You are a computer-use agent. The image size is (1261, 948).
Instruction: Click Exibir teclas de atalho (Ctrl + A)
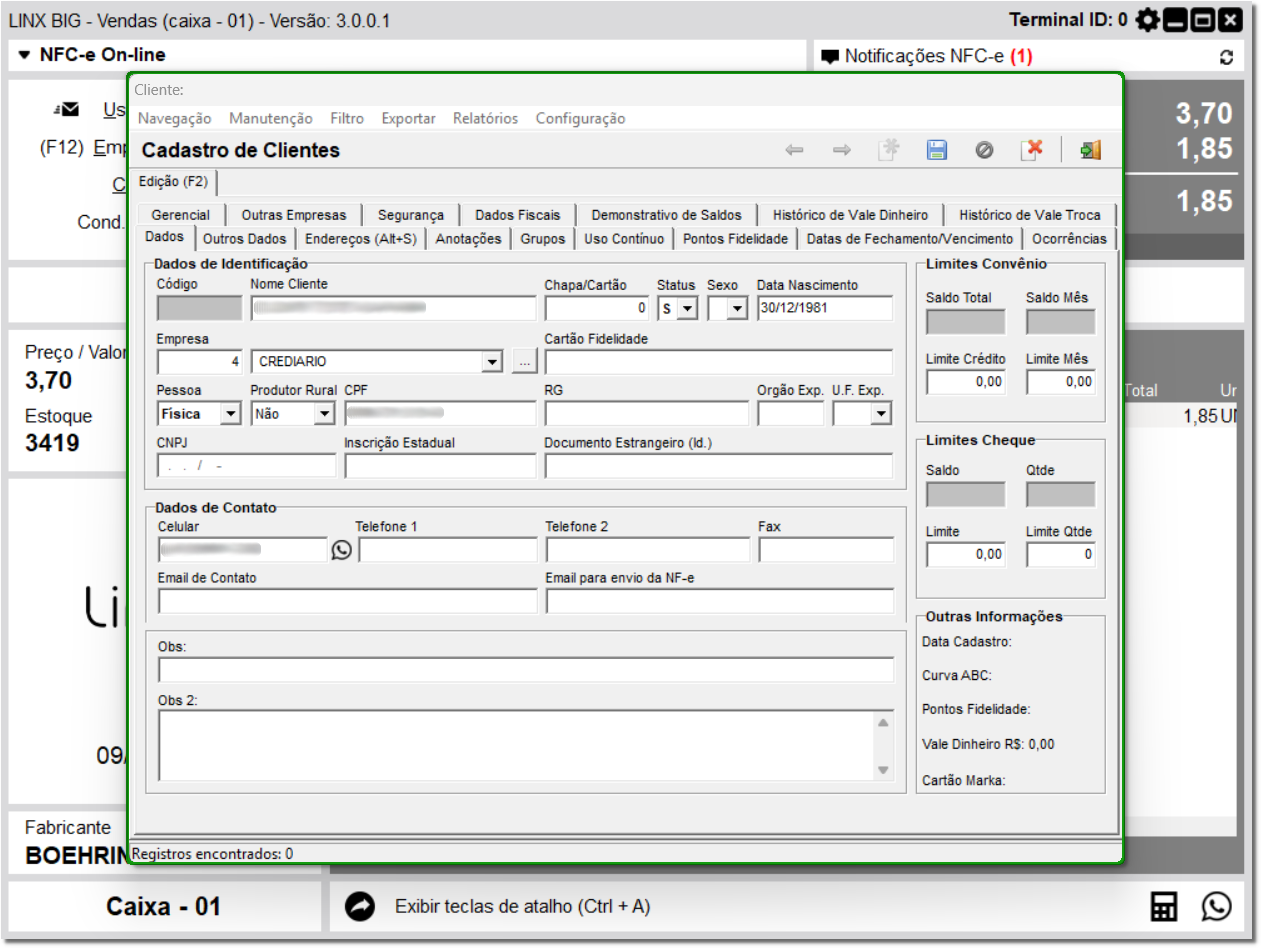[x=523, y=907]
